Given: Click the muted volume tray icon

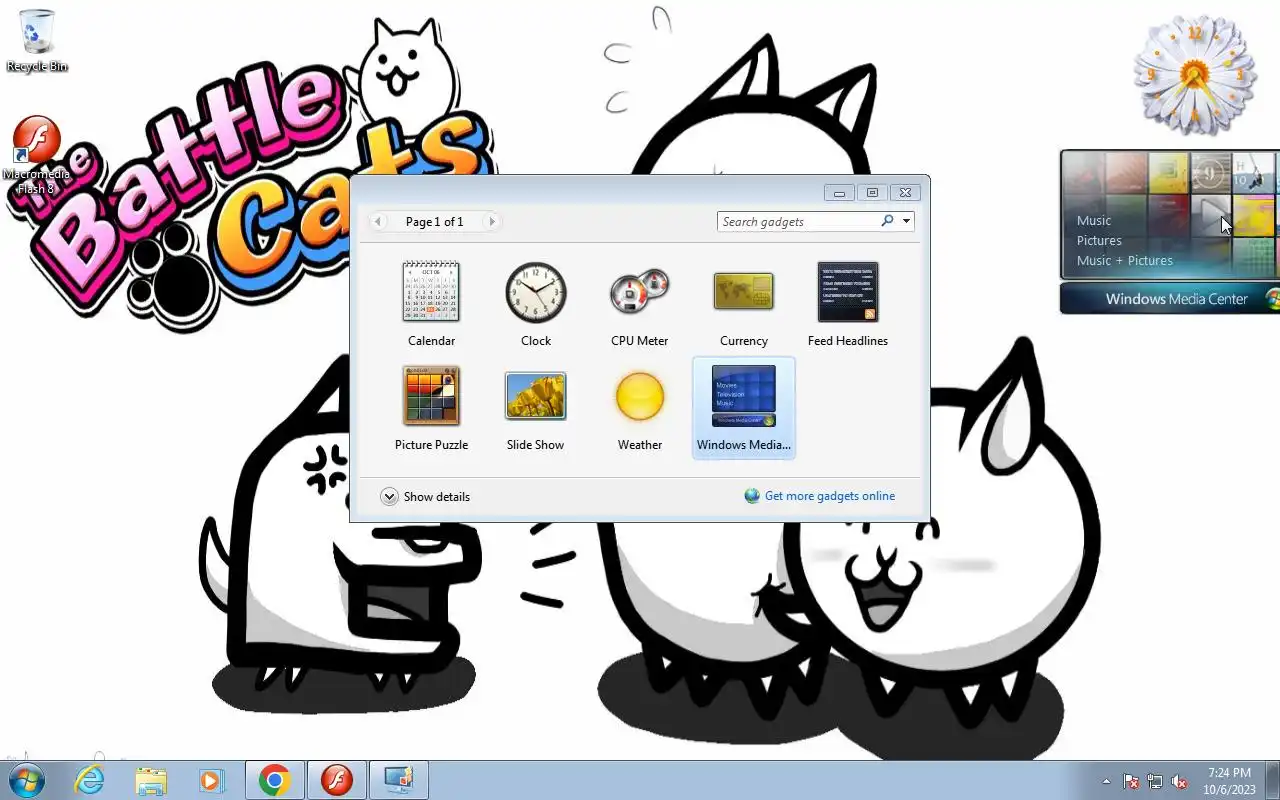Looking at the screenshot, I should click(x=1179, y=781).
